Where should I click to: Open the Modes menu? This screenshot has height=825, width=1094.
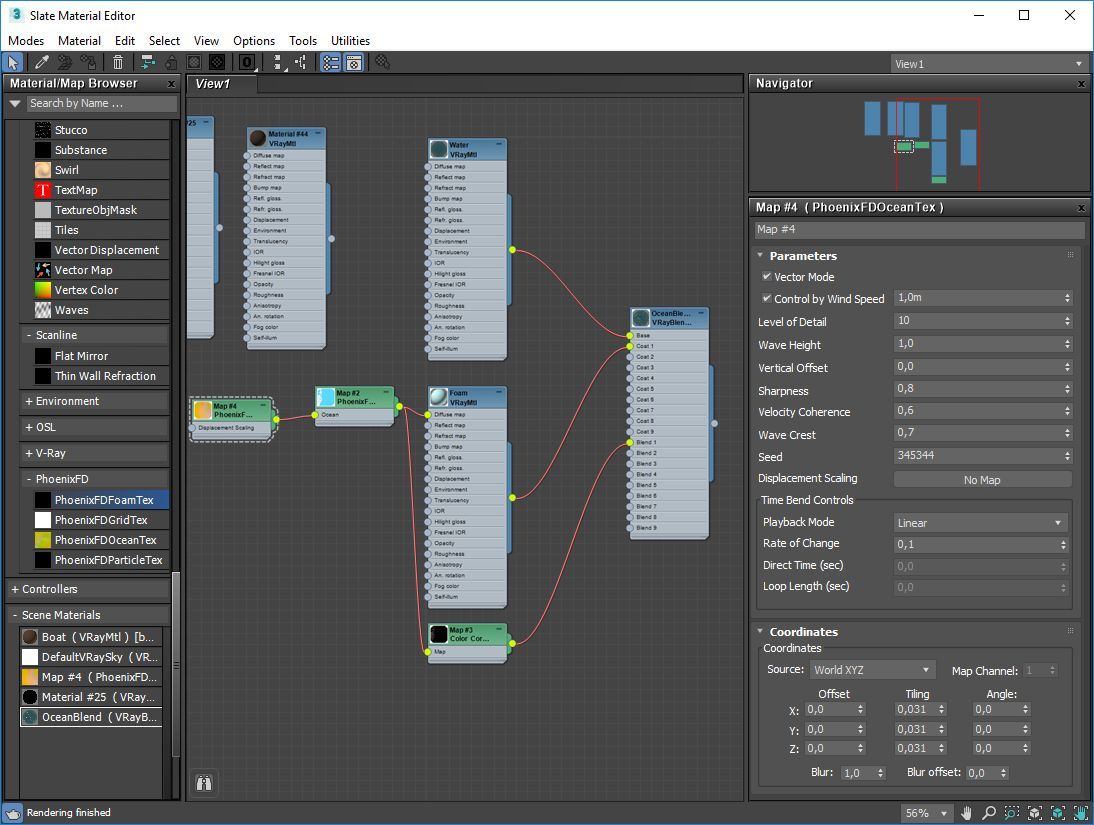click(26, 40)
